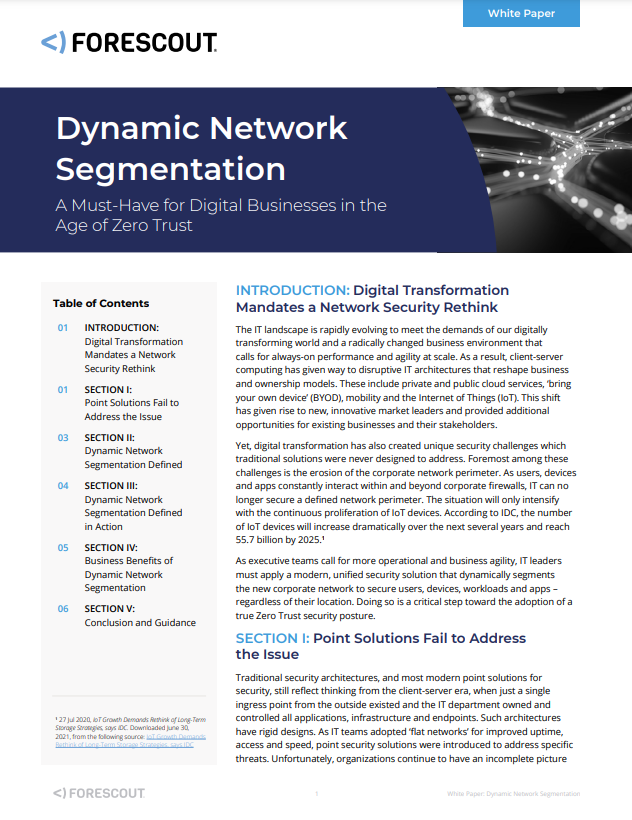This screenshot has height=820, width=632.
Task: Open SECTION IV Business Benefits entry
Action: tap(129, 567)
